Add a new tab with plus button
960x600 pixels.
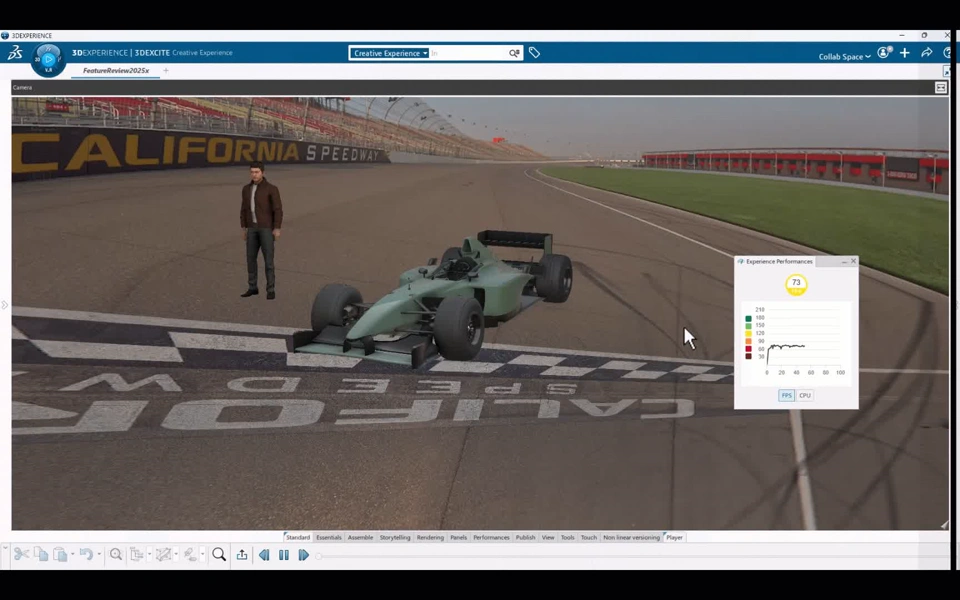(166, 71)
